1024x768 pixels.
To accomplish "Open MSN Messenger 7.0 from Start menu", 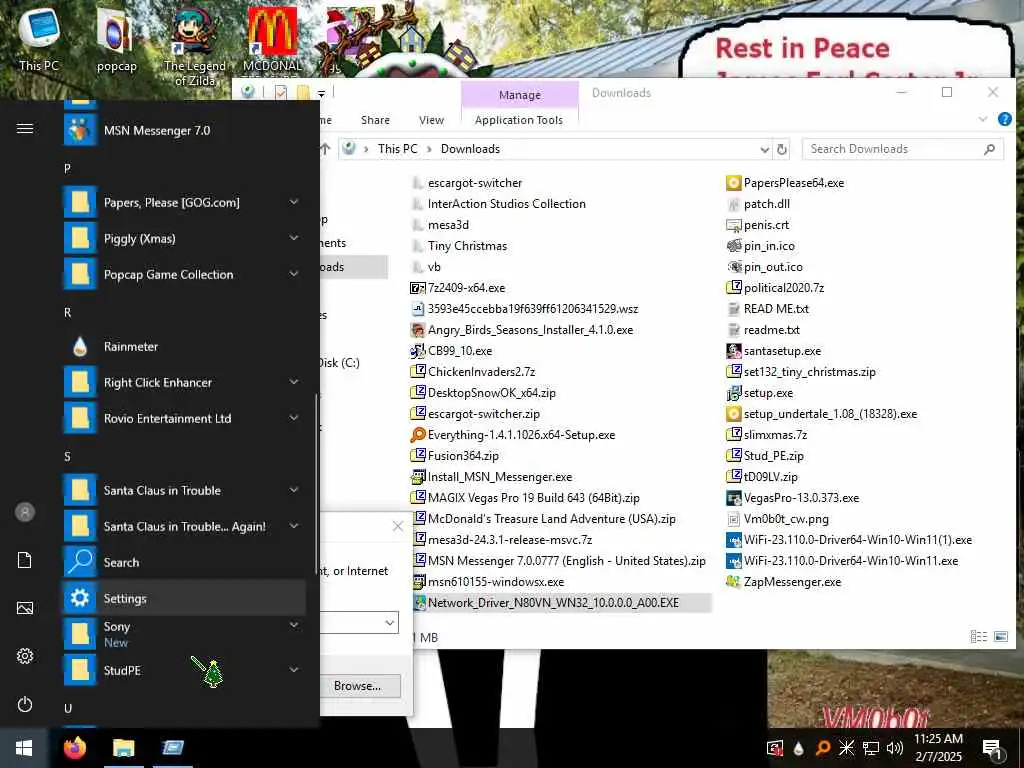I will [x=184, y=131].
